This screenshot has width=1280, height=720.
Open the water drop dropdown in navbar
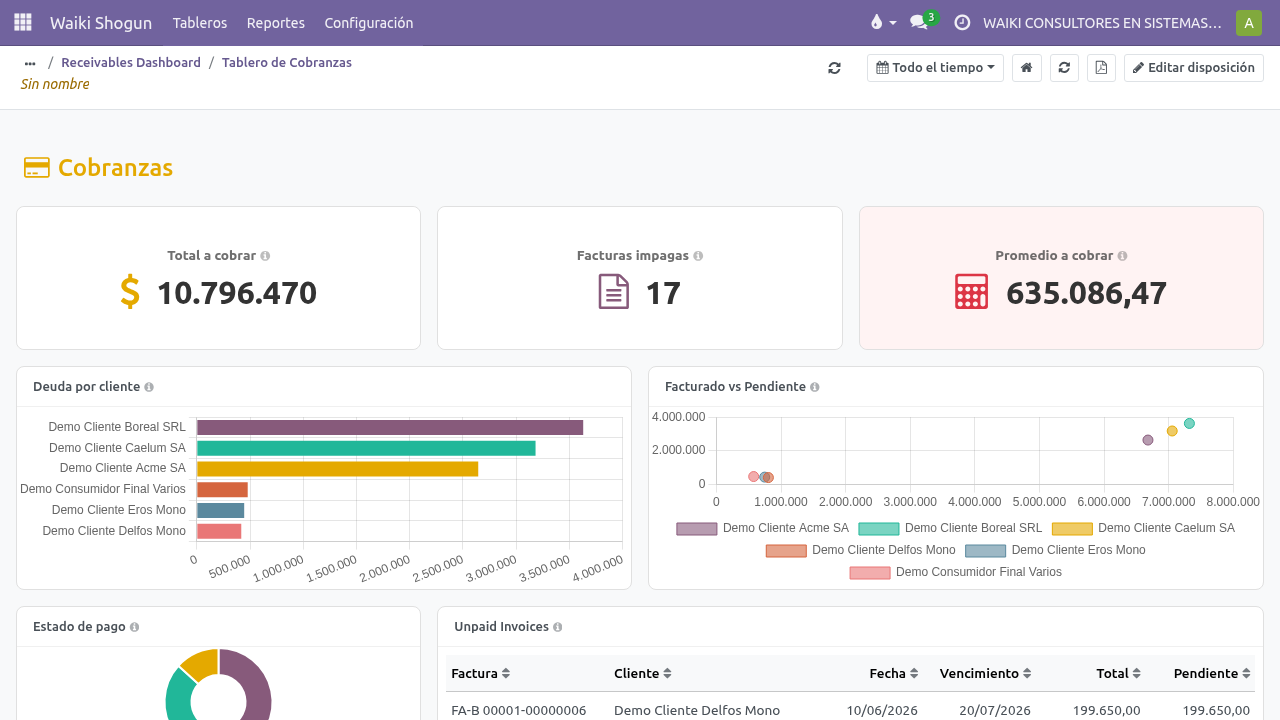883,22
